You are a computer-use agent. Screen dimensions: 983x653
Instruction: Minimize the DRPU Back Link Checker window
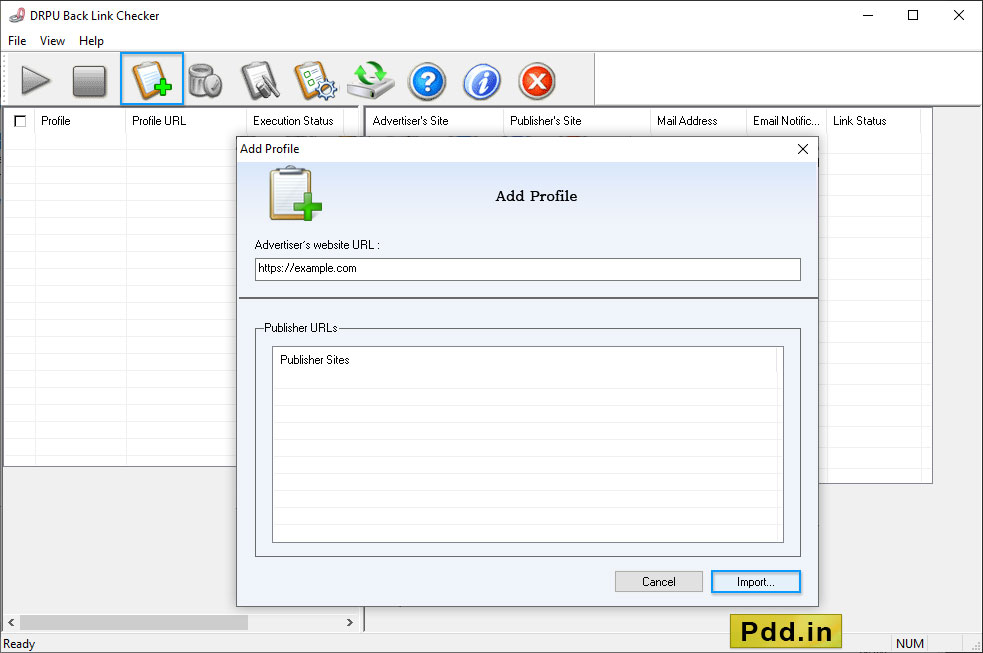pyautogui.click(x=868, y=15)
